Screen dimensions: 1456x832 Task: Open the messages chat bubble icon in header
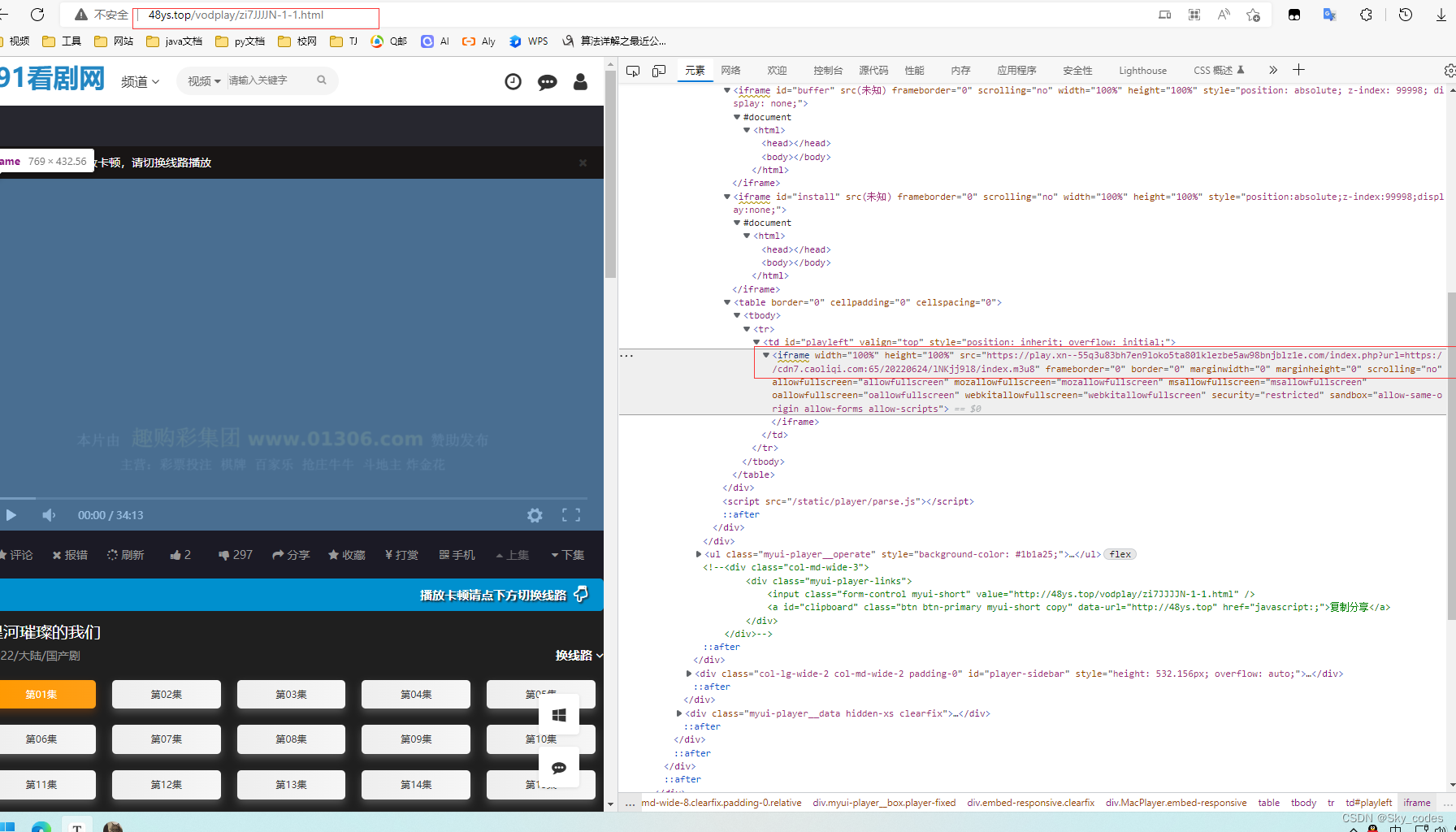point(548,81)
